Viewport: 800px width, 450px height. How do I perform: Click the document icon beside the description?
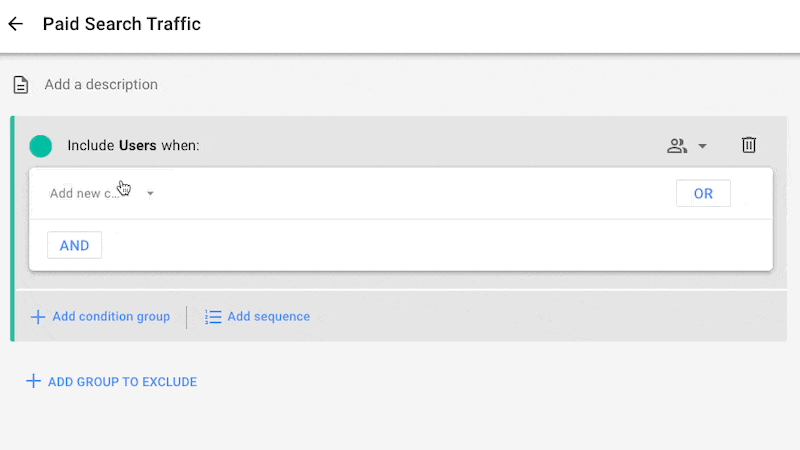(20, 85)
